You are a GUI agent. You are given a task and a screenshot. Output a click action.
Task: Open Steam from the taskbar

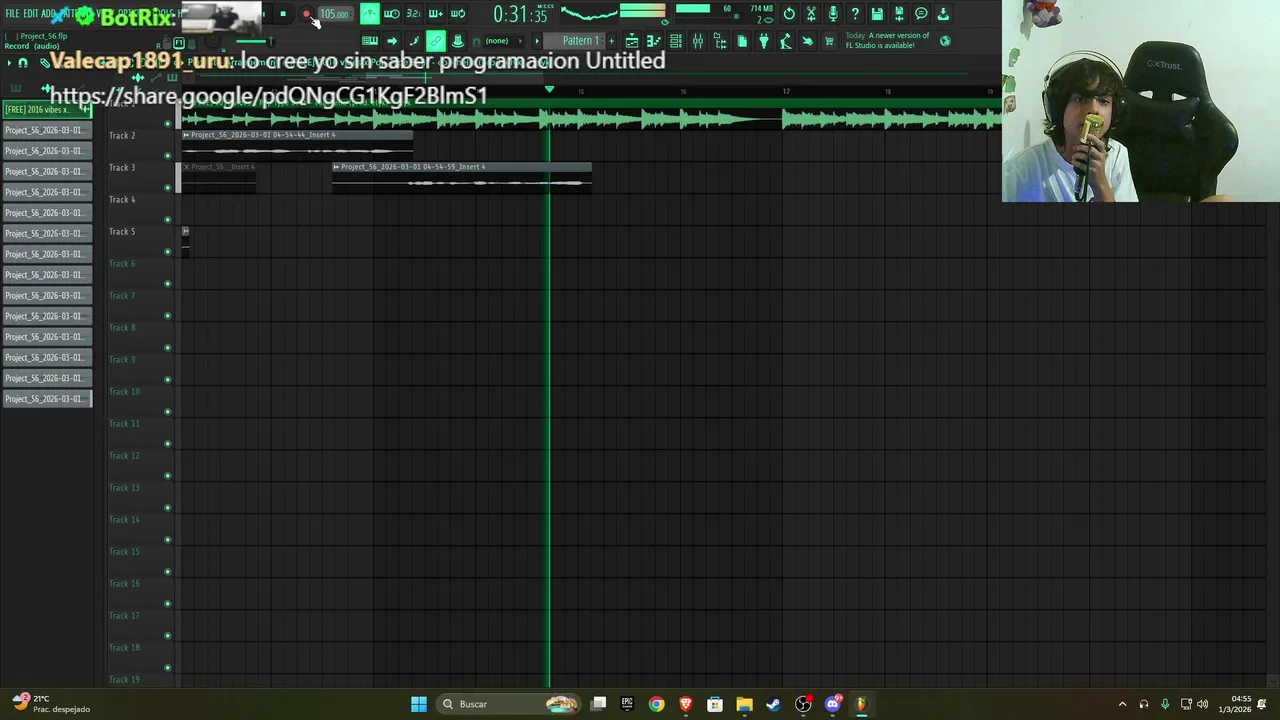click(x=773, y=704)
